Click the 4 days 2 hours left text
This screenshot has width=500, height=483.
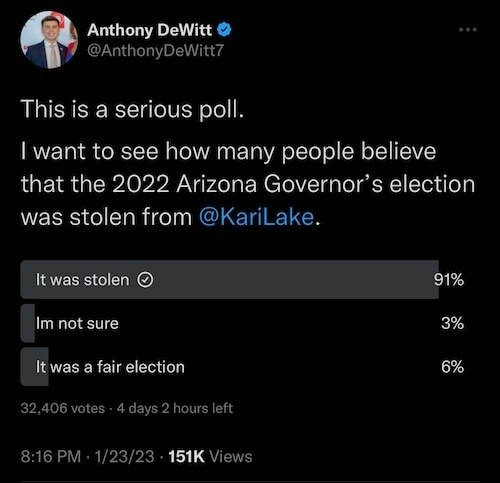click(x=175, y=408)
